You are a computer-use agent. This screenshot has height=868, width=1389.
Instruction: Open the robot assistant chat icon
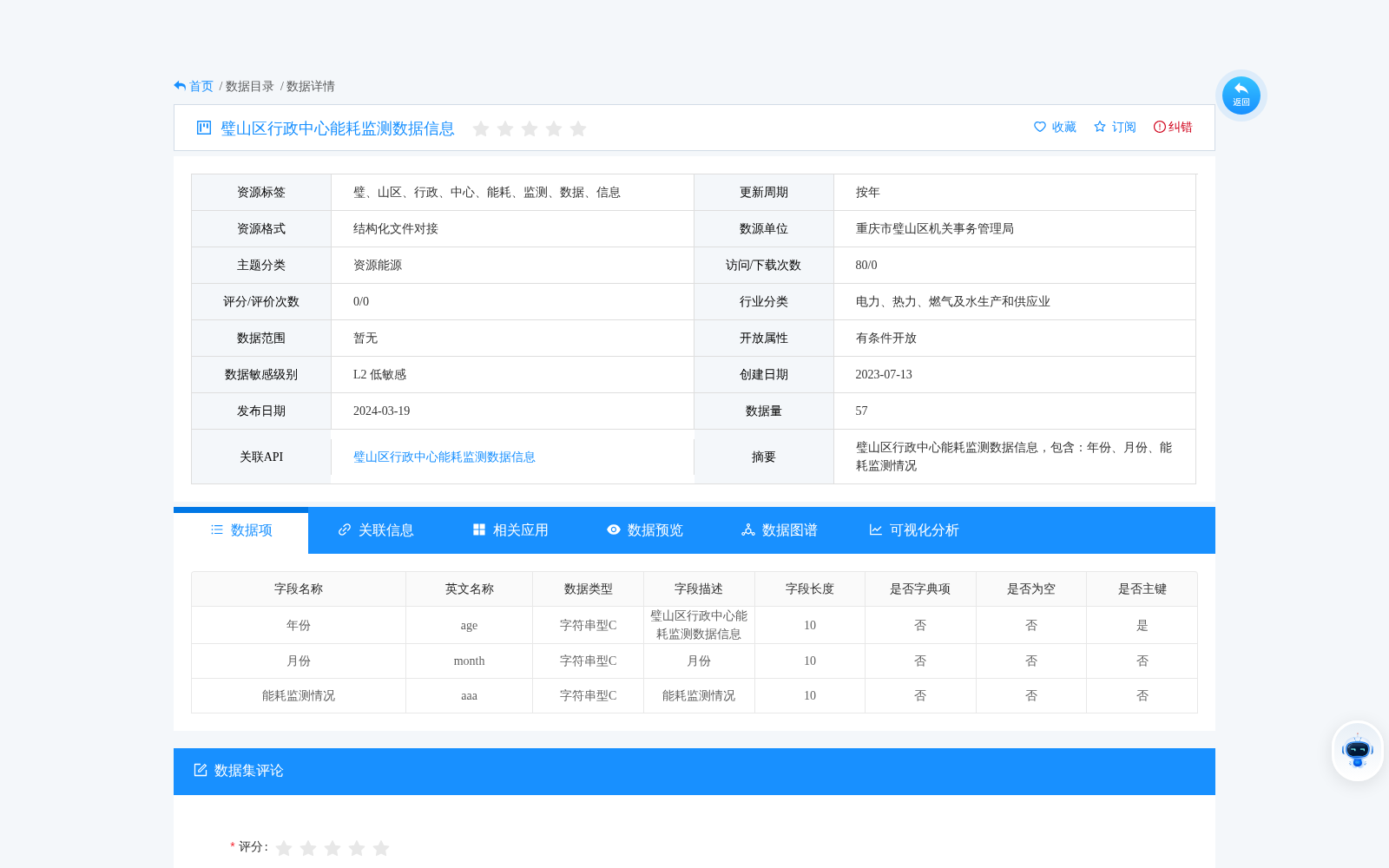tap(1357, 751)
